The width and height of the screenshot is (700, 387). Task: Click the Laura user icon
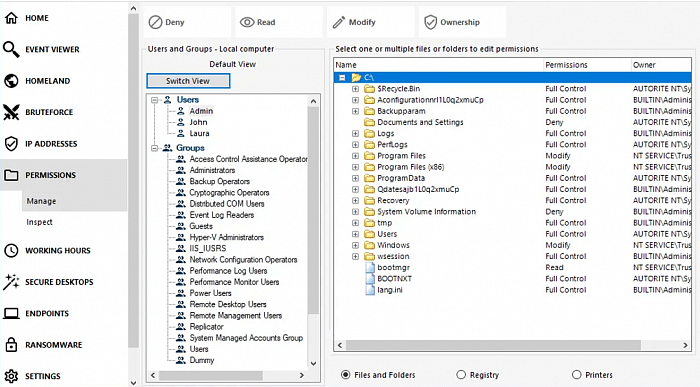point(181,133)
